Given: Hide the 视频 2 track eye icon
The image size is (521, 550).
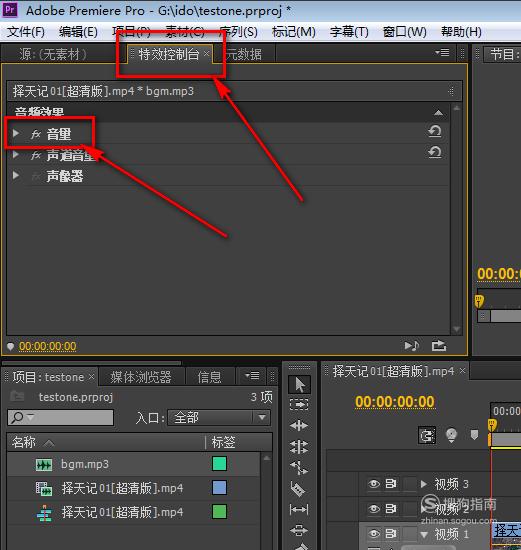Looking at the screenshot, I should (374, 508).
